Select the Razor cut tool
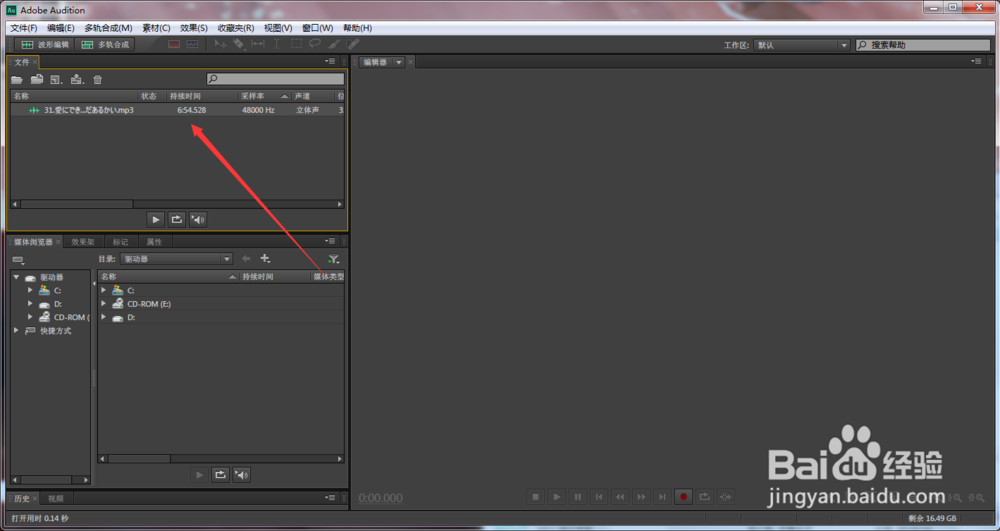1000x531 pixels. 239,44
